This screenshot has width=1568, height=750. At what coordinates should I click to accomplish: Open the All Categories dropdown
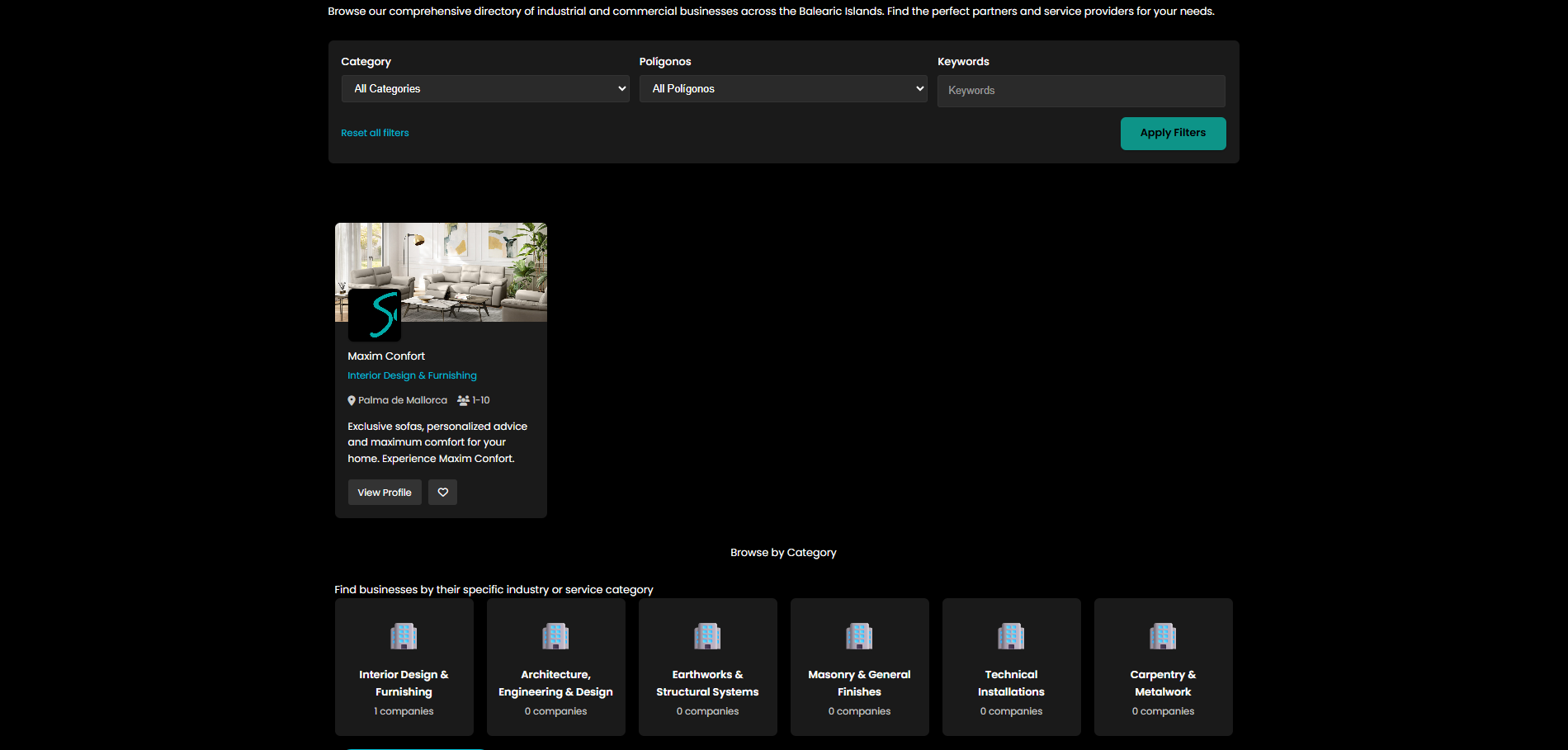point(484,89)
